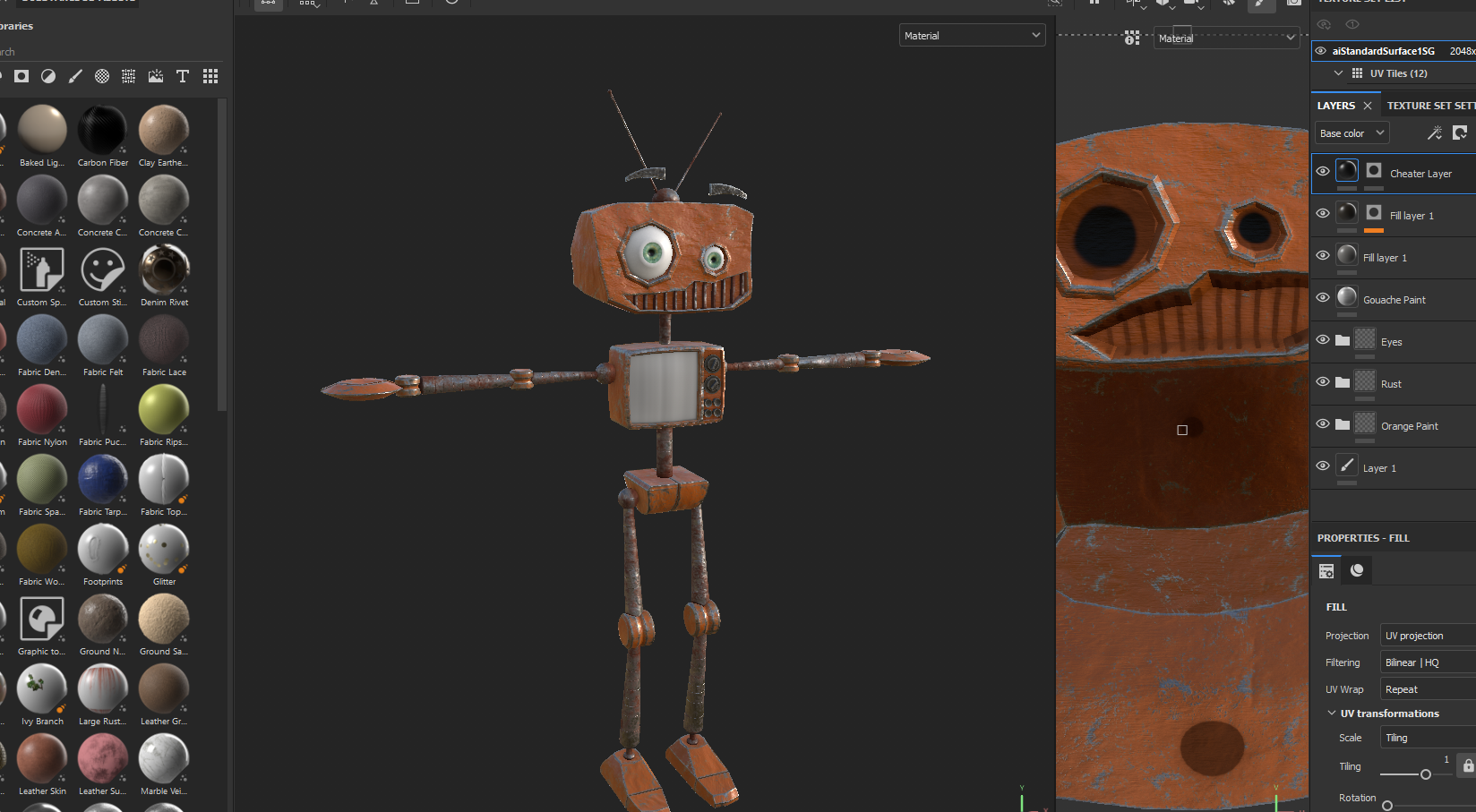Filter library by filters half-circle icon
The height and width of the screenshot is (812, 1476).
coord(48,76)
